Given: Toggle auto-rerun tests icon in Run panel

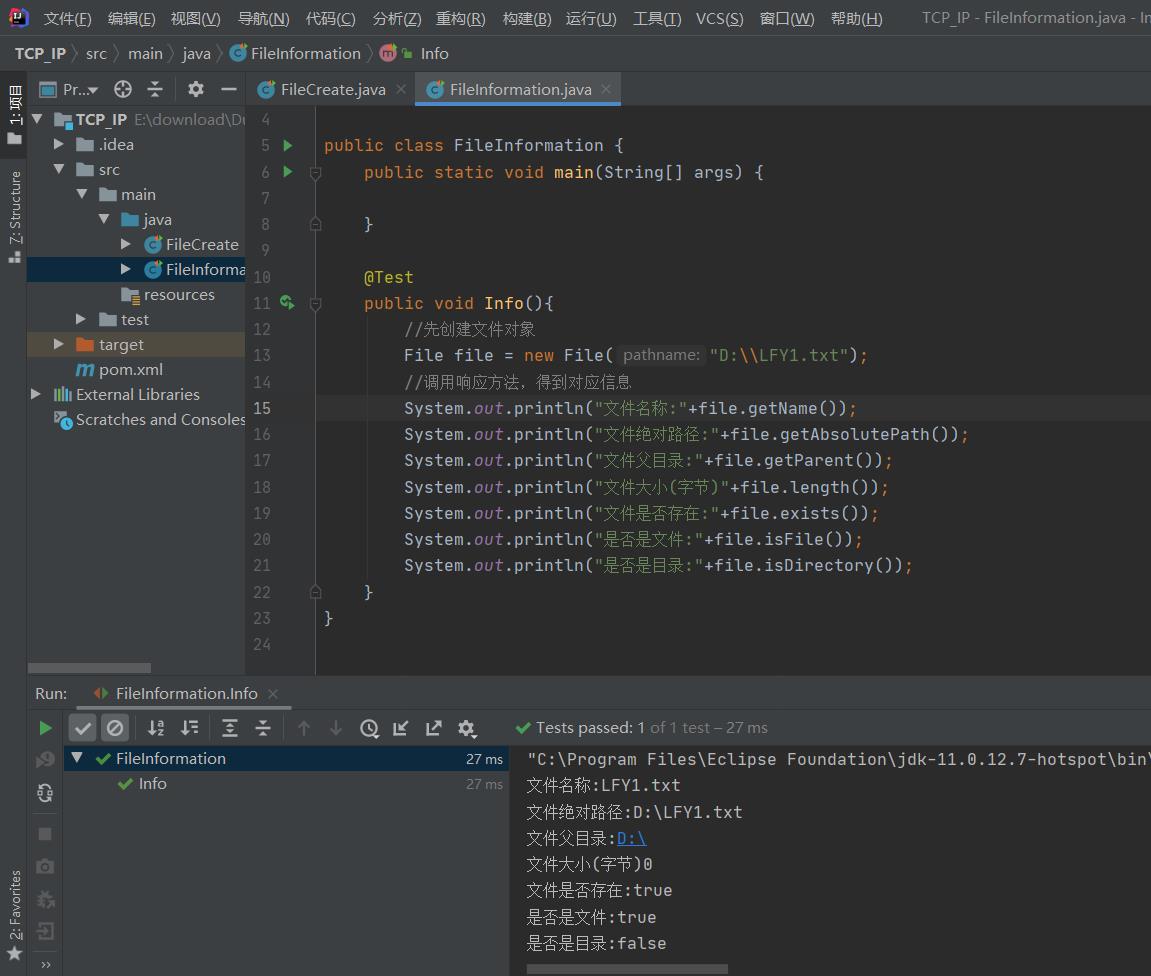Looking at the screenshot, I should (x=45, y=793).
